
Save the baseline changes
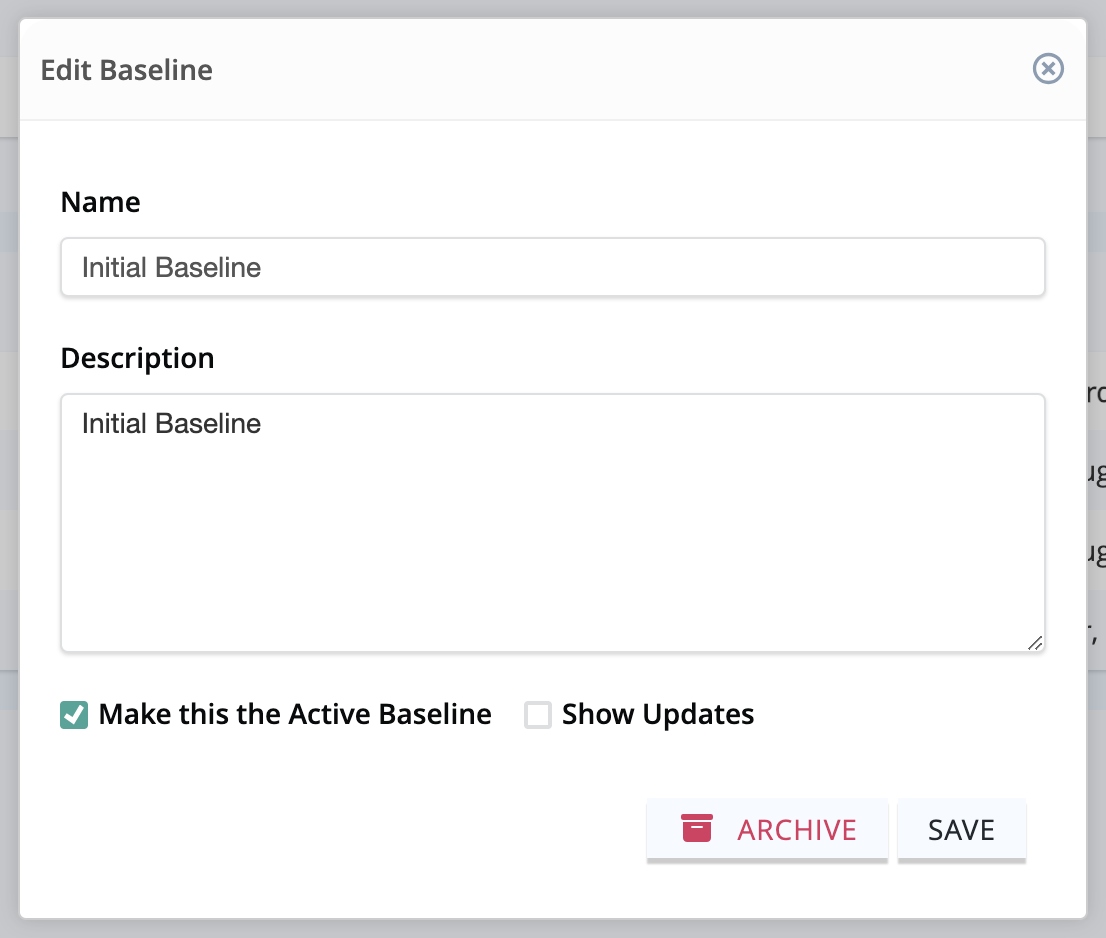[x=961, y=829]
